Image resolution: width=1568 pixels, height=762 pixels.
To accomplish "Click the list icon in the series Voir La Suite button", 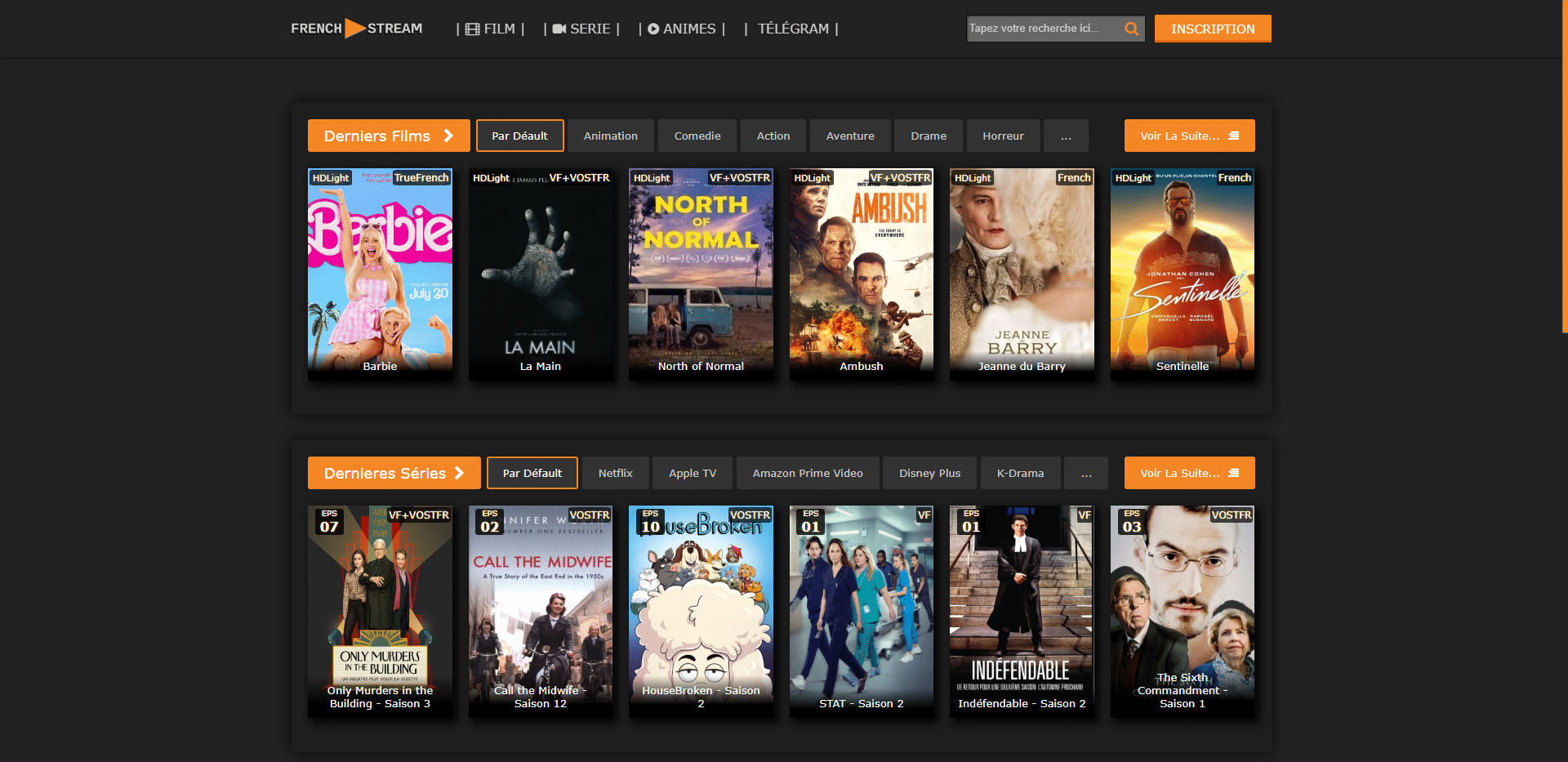I will 1234,473.
